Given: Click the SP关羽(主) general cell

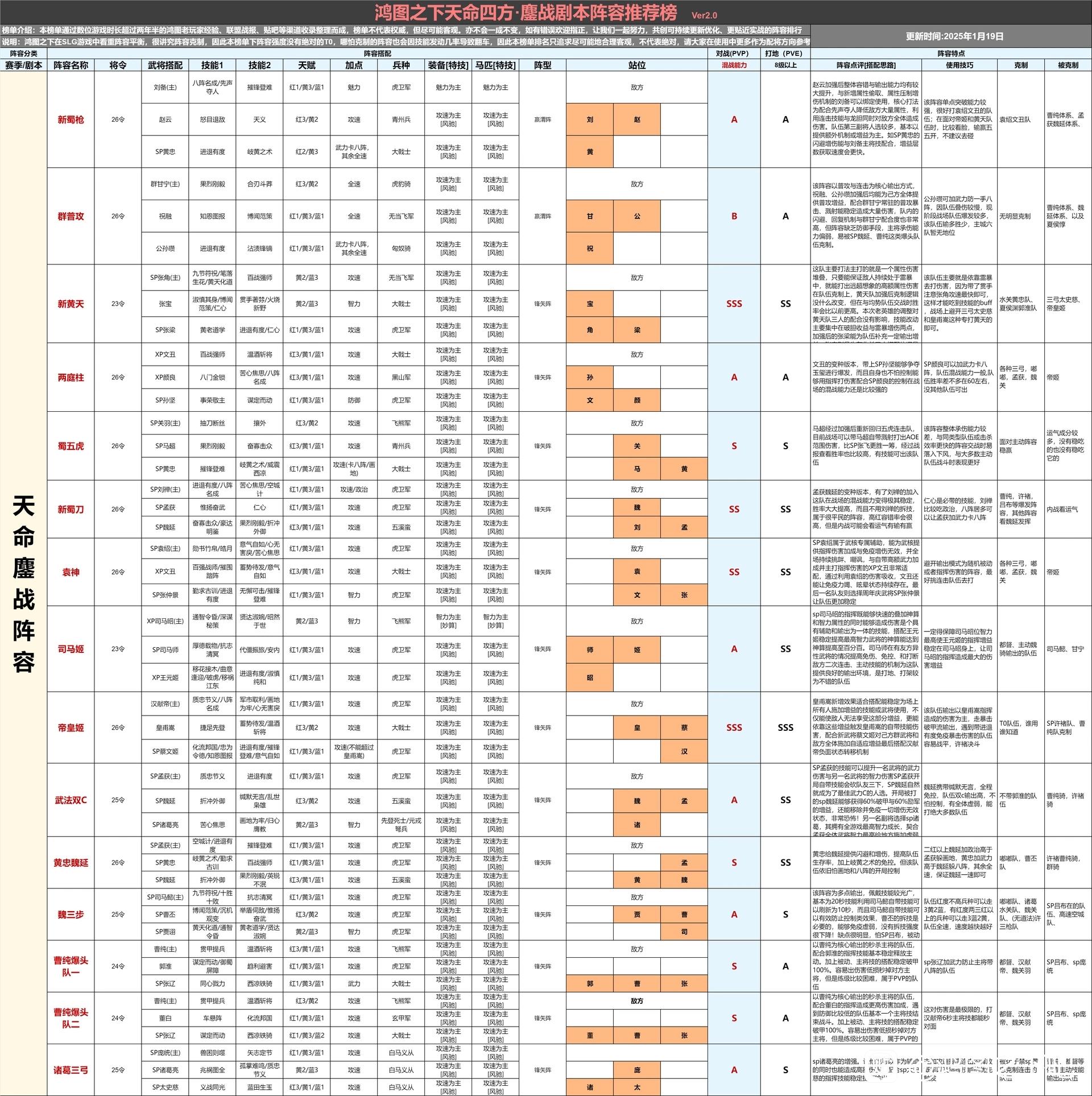Looking at the screenshot, I should 165,423.
